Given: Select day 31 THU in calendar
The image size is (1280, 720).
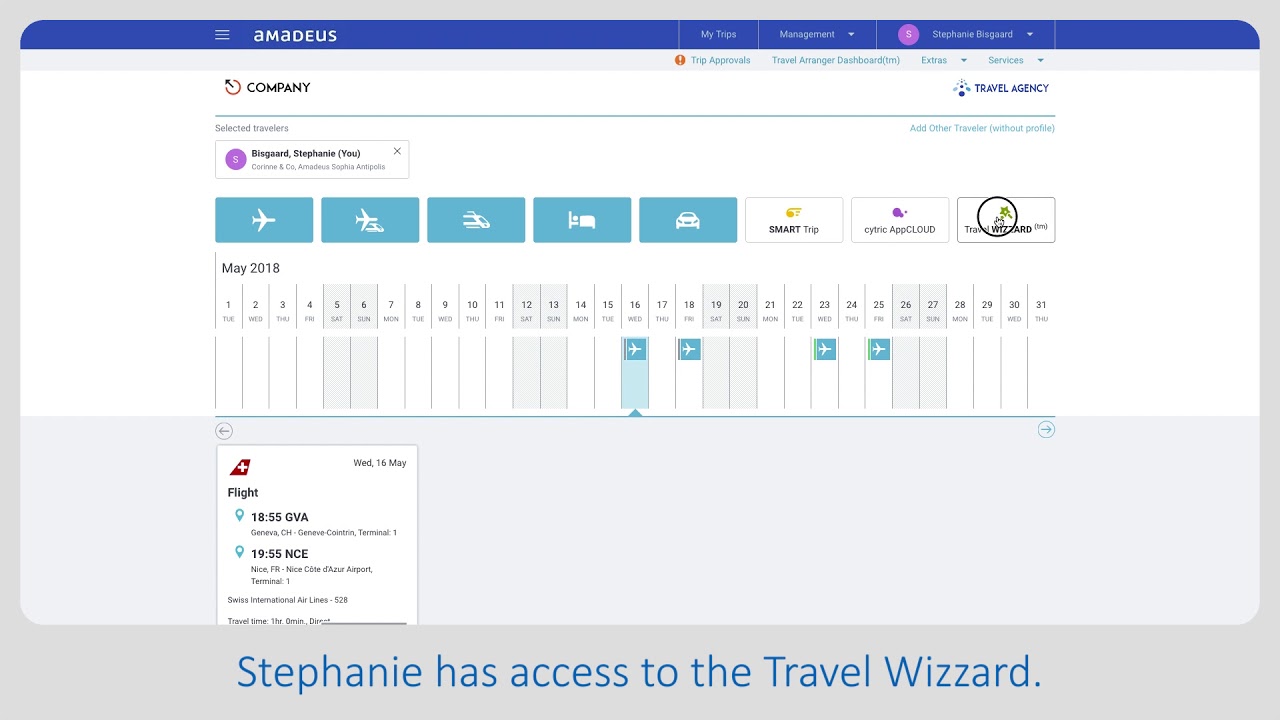Looking at the screenshot, I should click(x=1041, y=311).
